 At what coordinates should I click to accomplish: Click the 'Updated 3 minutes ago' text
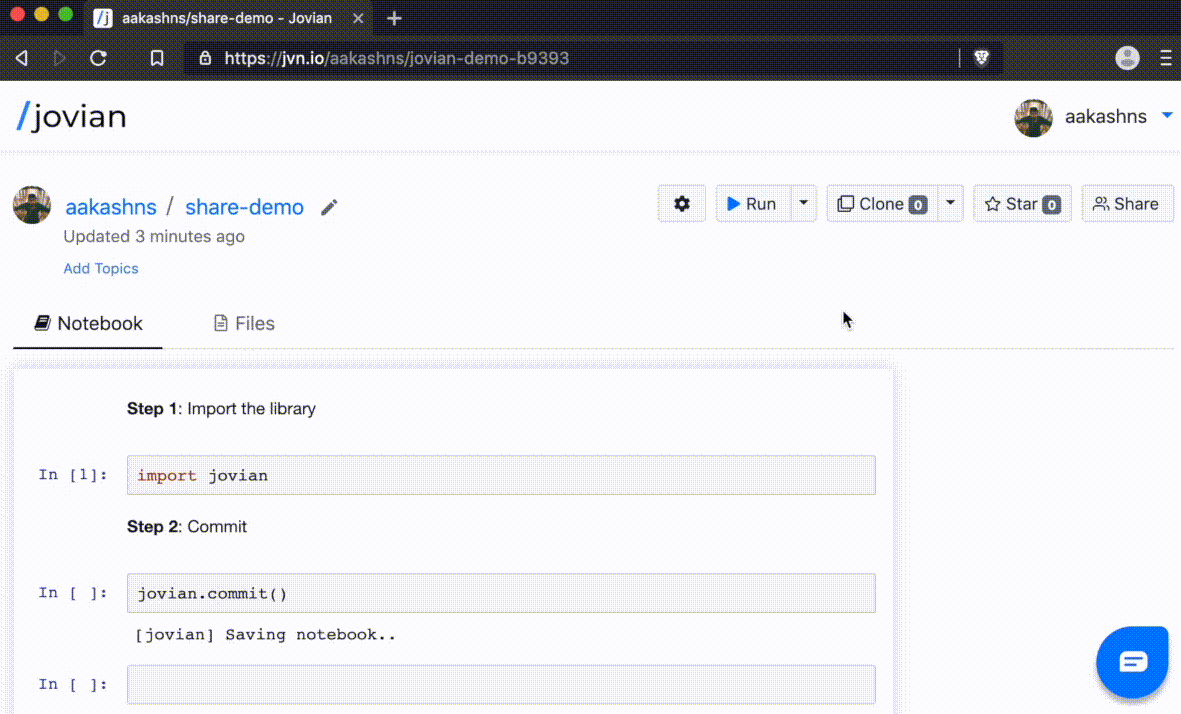[x=154, y=236]
